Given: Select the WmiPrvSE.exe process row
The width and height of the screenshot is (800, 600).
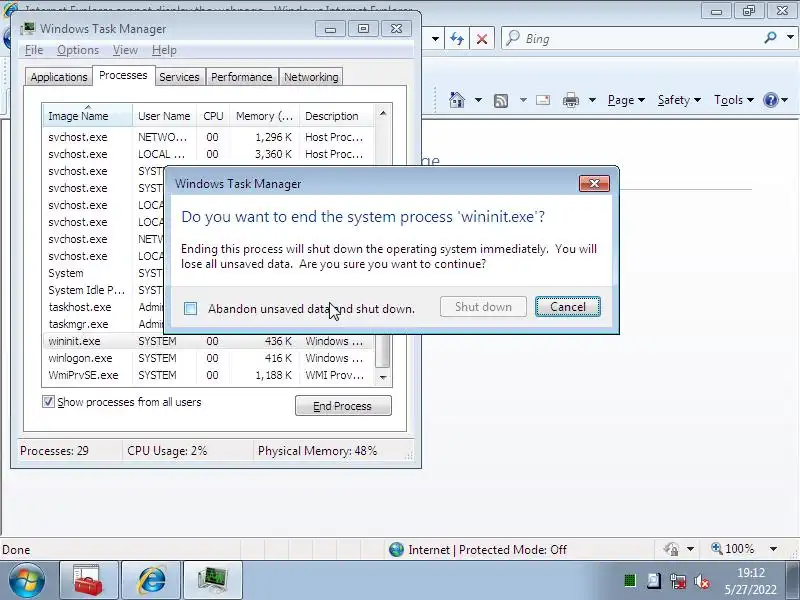Looking at the screenshot, I should (x=208, y=375).
